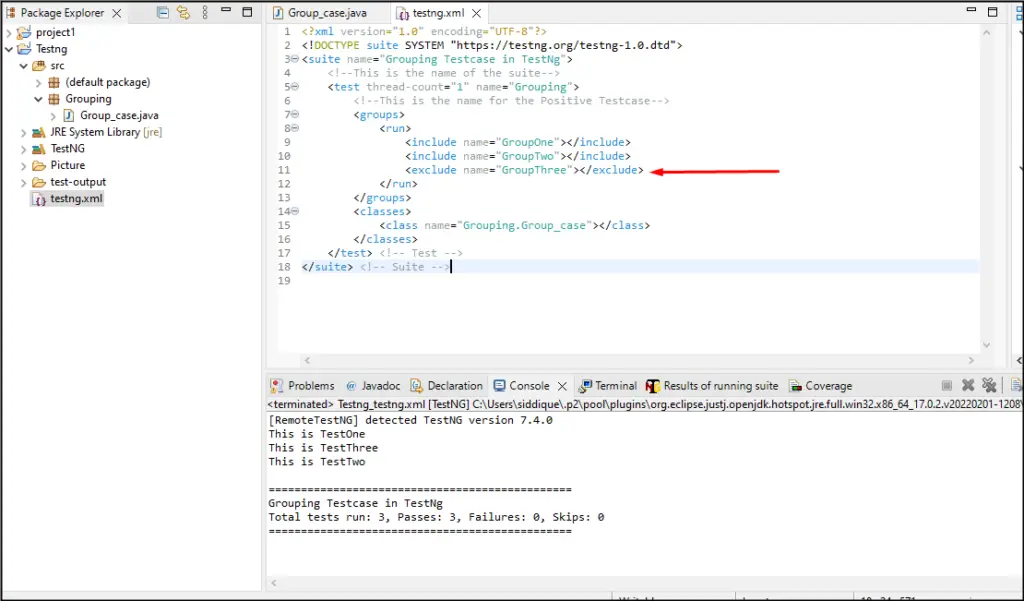The width and height of the screenshot is (1024, 601).
Task: Click the Problems view icon
Action: [x=277, y=386]
